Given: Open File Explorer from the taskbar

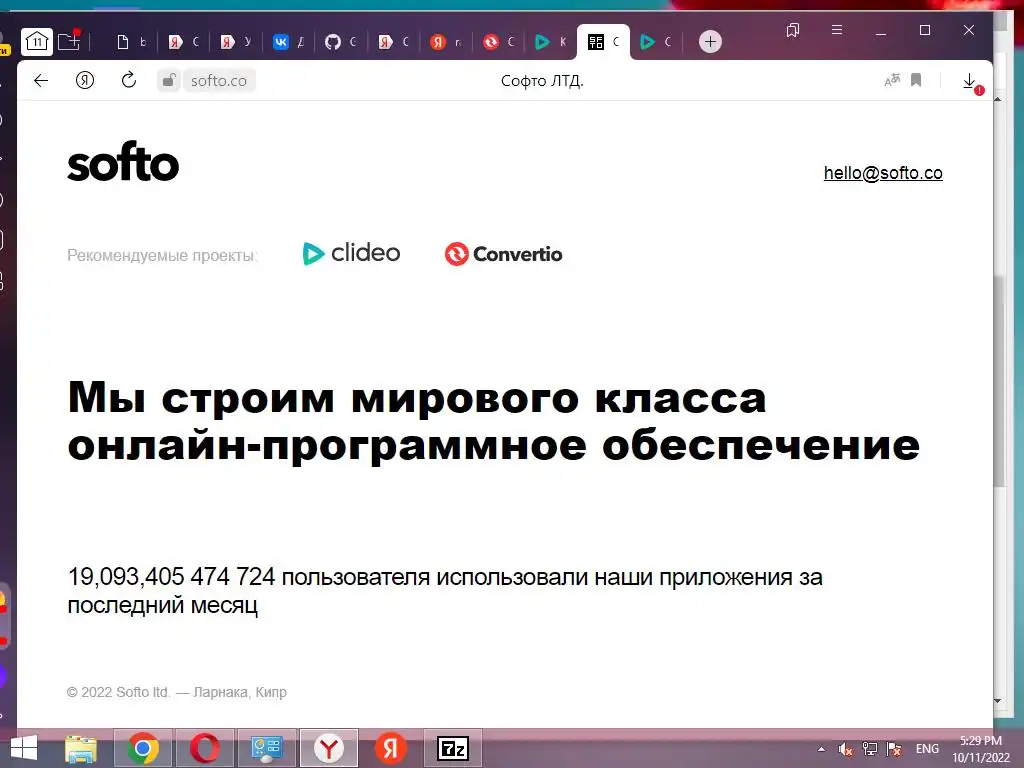Looking at the screenshot, I should pyautogui.click(x=81, y=748).
